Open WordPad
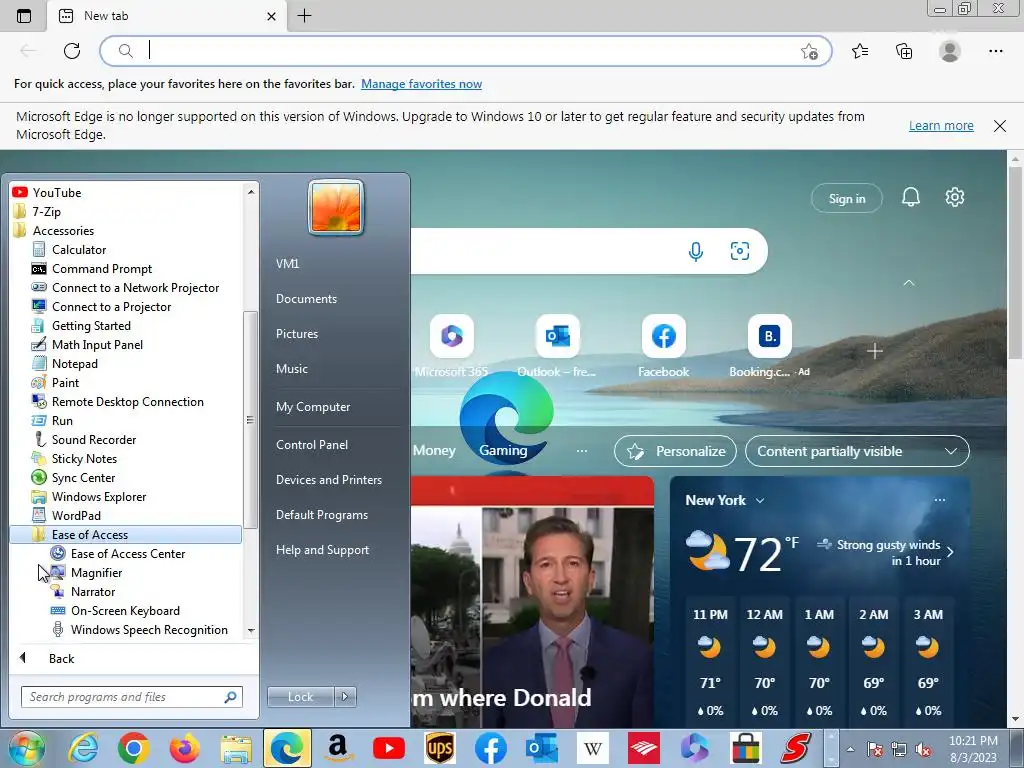1024x768 pixels. pyautogui.click(x=76, y=515)
